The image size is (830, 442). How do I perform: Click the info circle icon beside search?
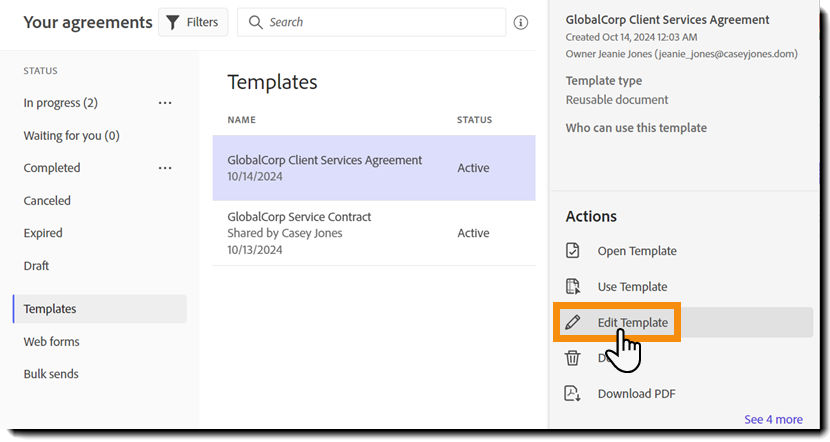click(521, 22)
